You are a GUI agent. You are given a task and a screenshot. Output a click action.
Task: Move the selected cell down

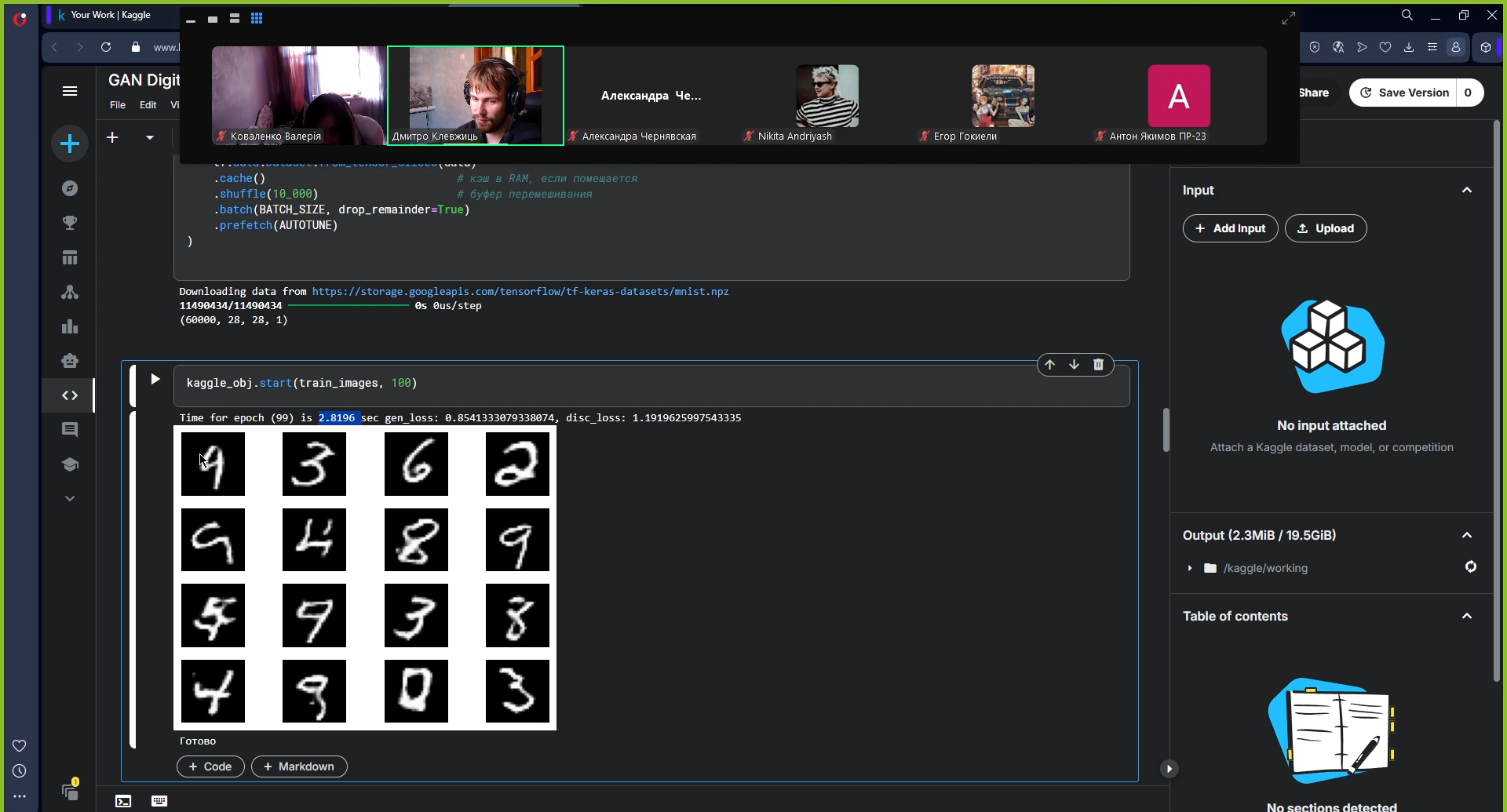pyautogui.click(x=1074, y=365)
